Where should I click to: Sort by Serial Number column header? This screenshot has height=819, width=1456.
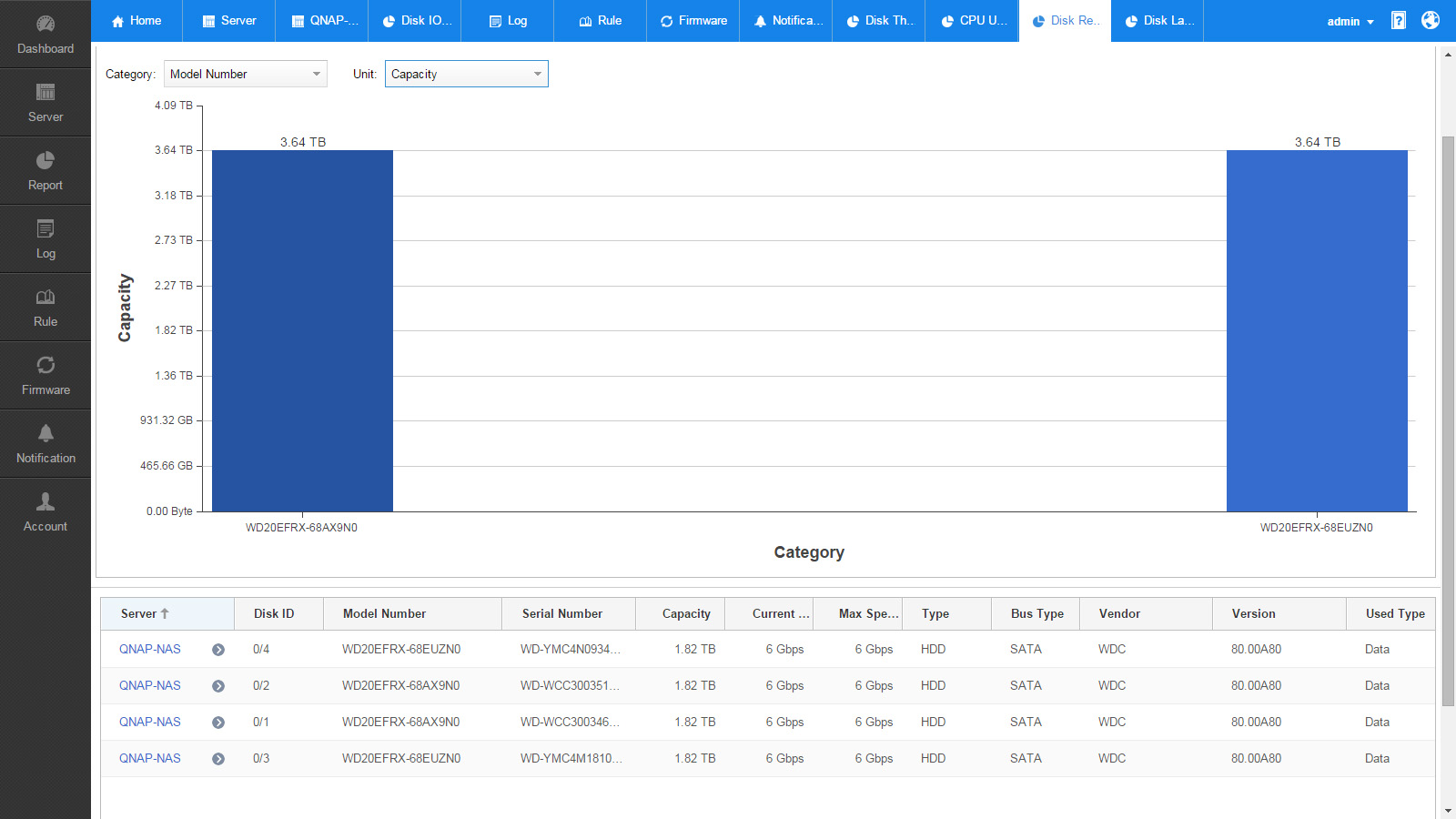pyautogui.click(x=569, y=613)
